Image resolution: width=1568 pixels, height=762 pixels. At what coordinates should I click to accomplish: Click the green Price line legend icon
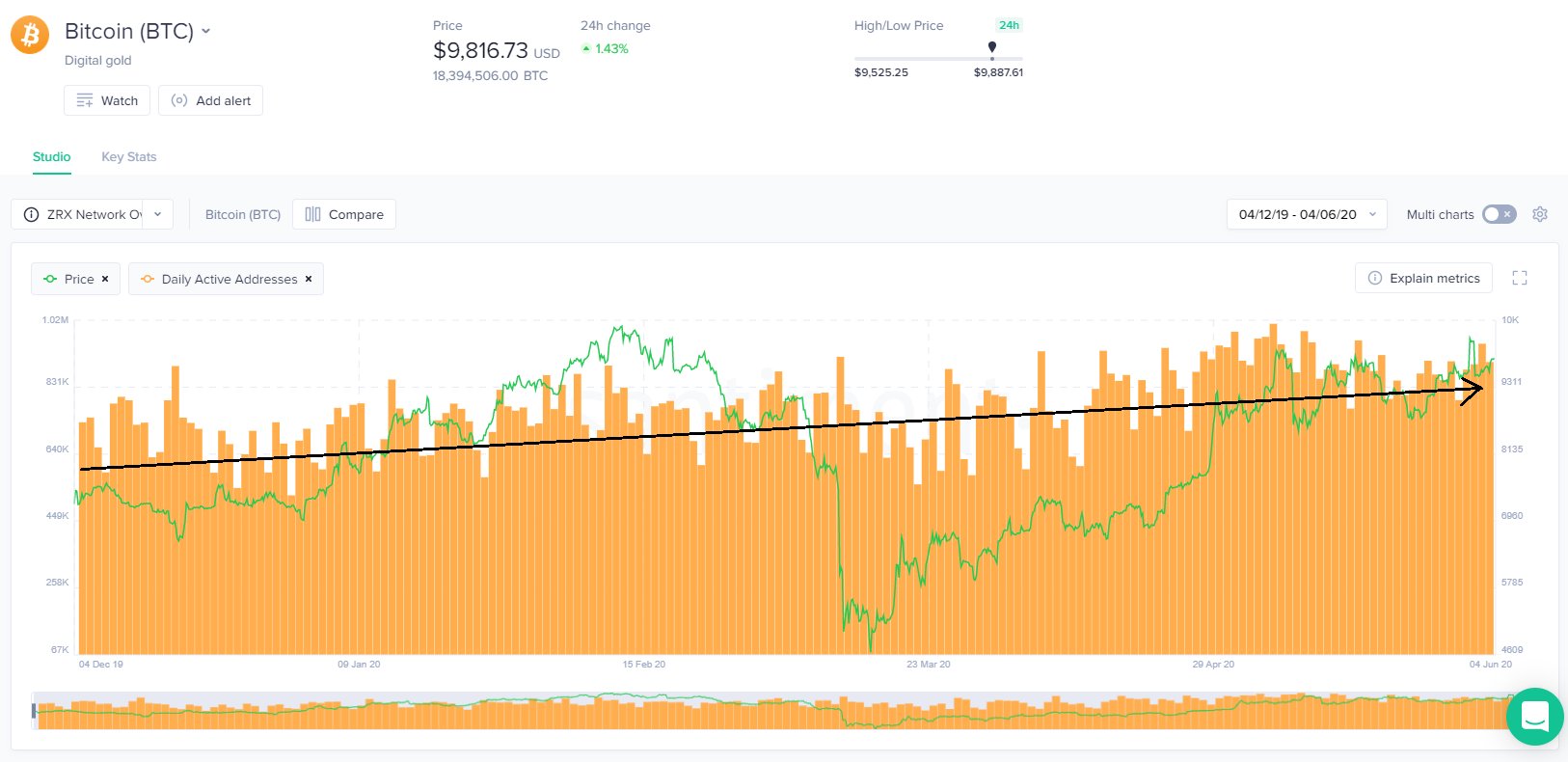click(x=50, y=279)
